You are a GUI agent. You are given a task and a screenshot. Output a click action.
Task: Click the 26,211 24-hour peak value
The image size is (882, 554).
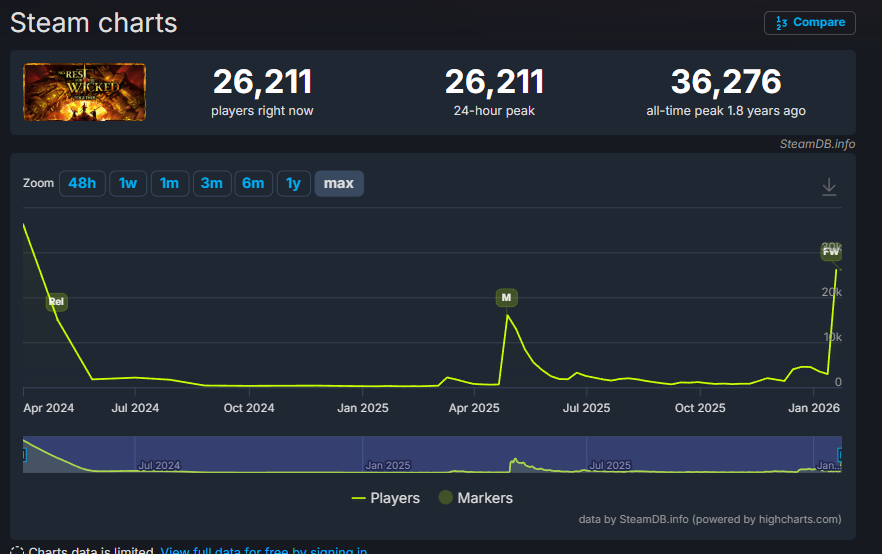[494, 82]
